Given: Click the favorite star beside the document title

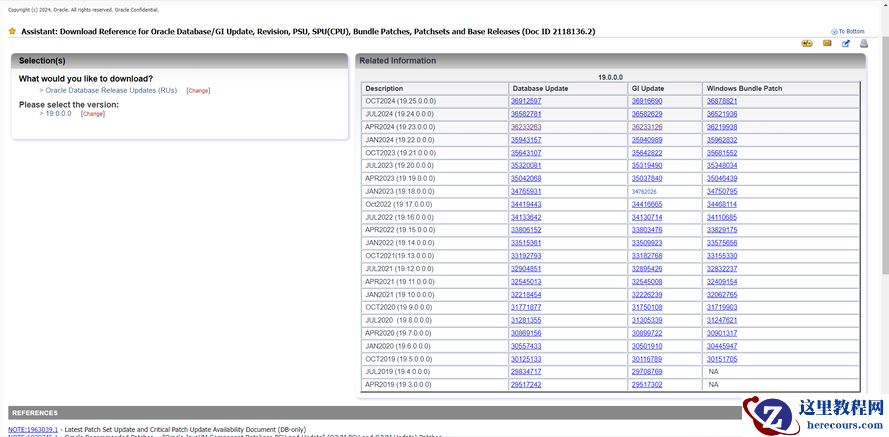Looking at the screenshot, I should click(12, 32).
